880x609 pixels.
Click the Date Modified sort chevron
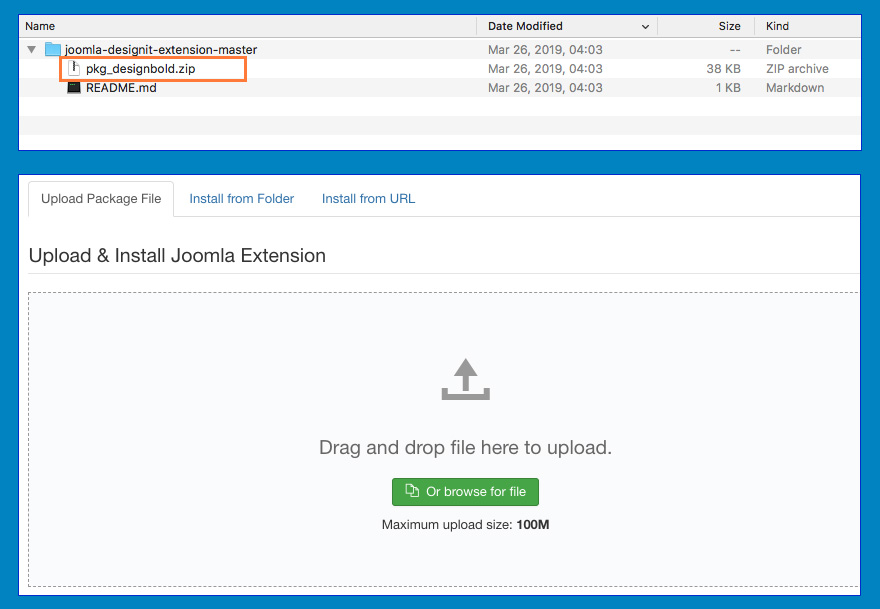tap(645, 26)
